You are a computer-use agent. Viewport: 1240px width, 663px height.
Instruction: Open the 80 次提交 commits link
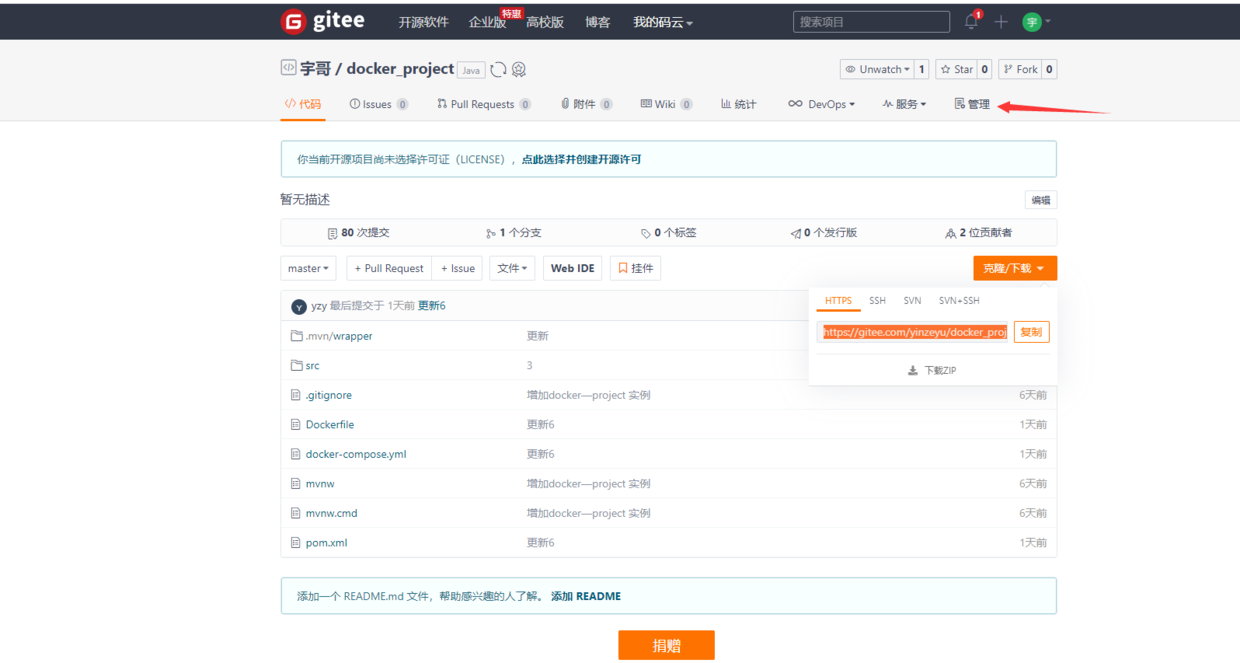358,233
